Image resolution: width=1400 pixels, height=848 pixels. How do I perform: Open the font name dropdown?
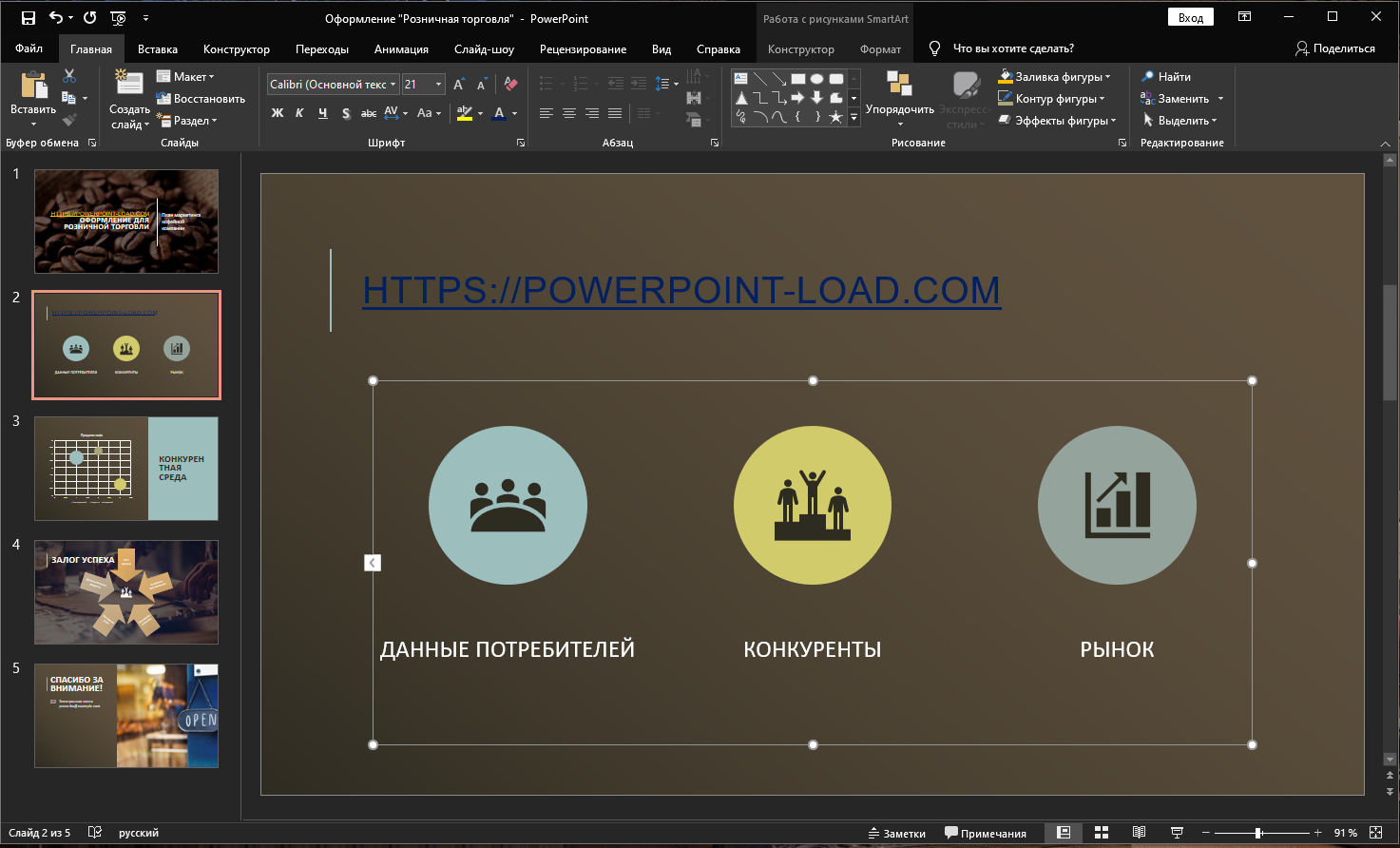(394, 84)
